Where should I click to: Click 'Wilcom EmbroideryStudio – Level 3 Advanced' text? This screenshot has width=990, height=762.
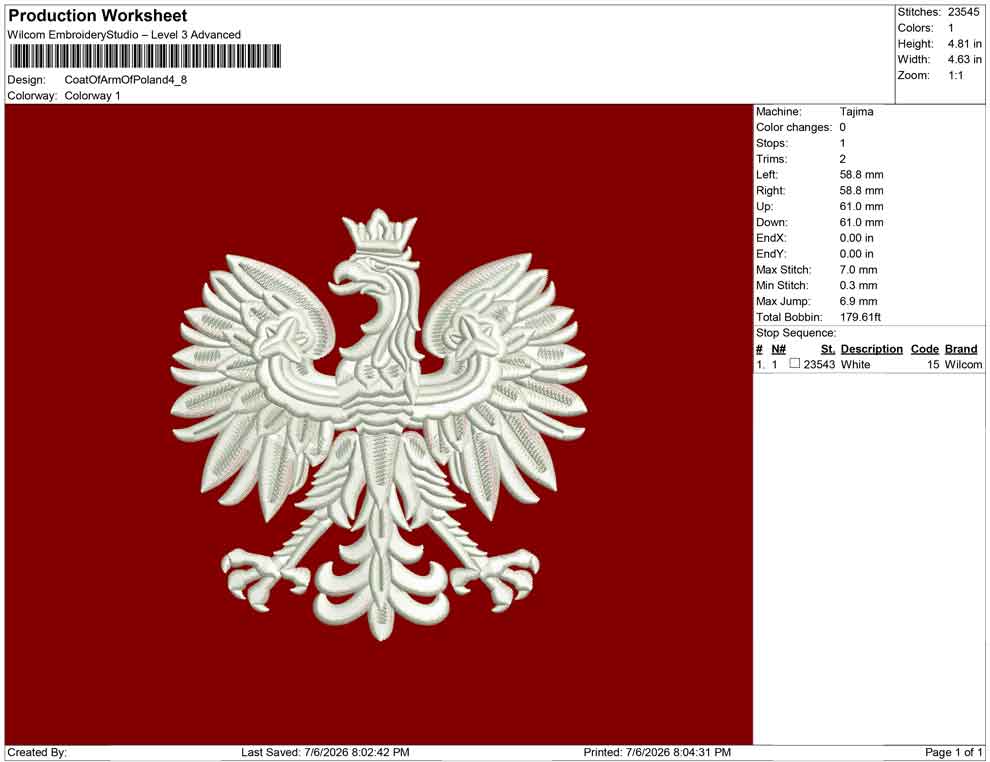(x=124, y=35)
